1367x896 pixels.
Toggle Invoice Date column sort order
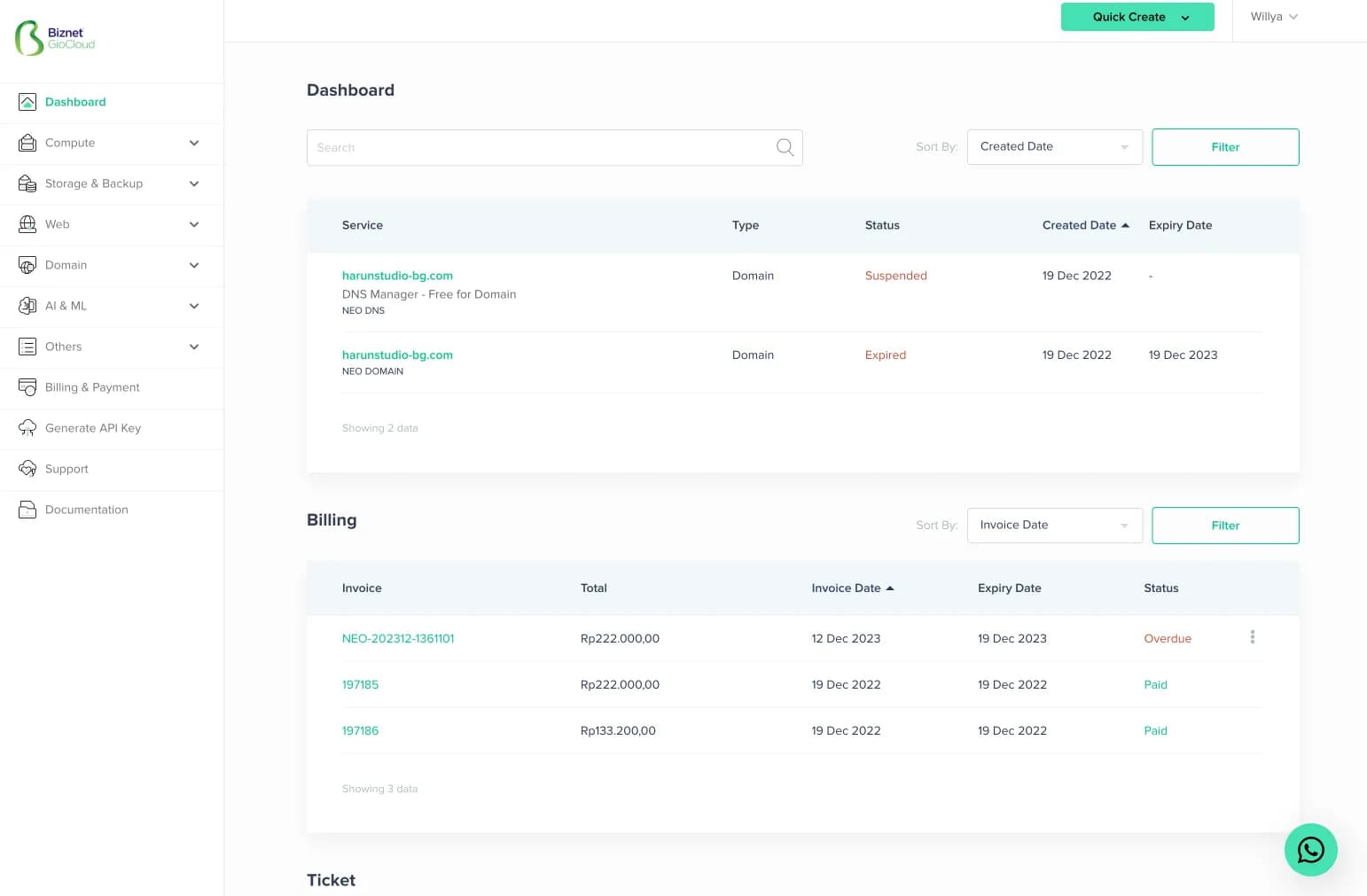(889, 588)
